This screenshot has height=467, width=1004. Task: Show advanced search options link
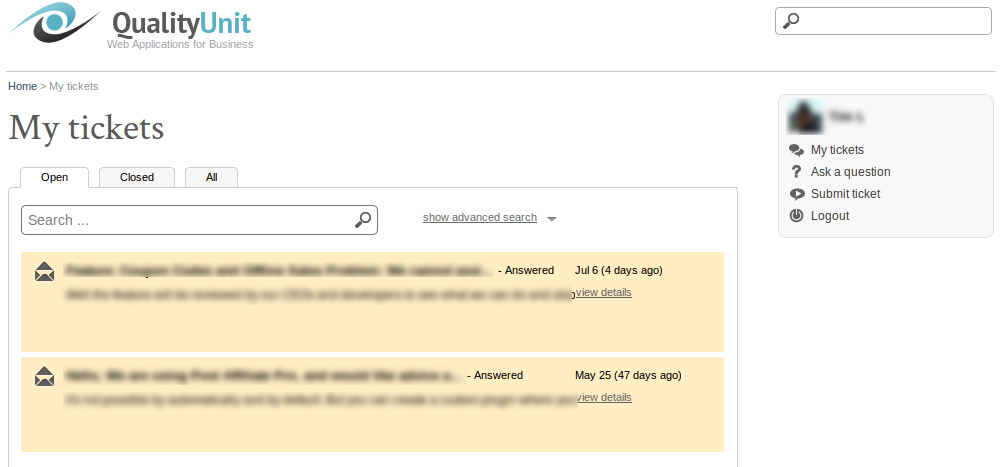480,217
